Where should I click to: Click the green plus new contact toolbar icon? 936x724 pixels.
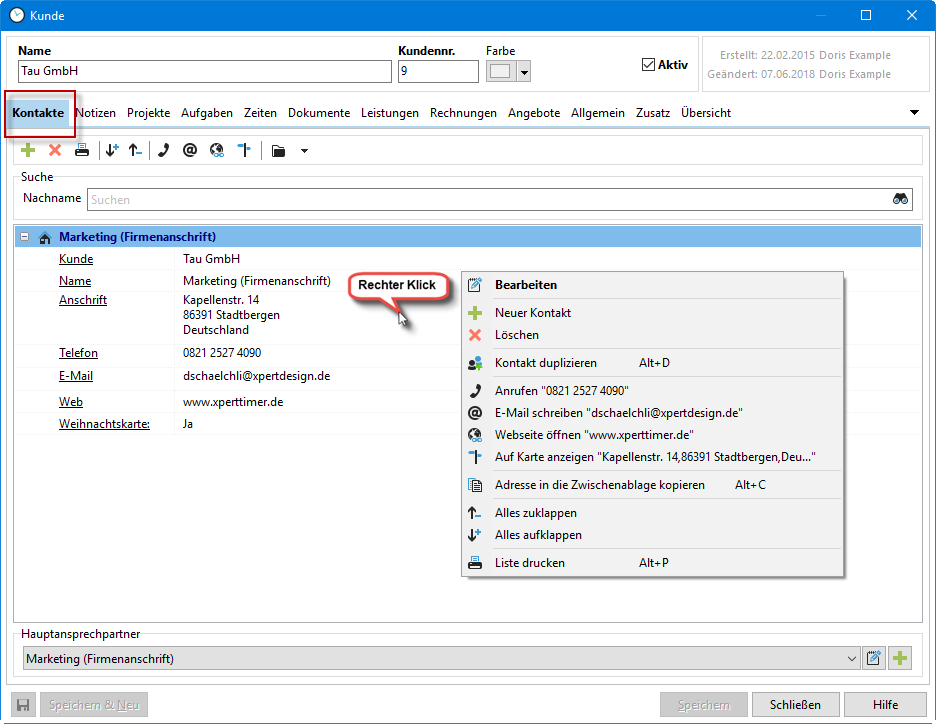28,151
